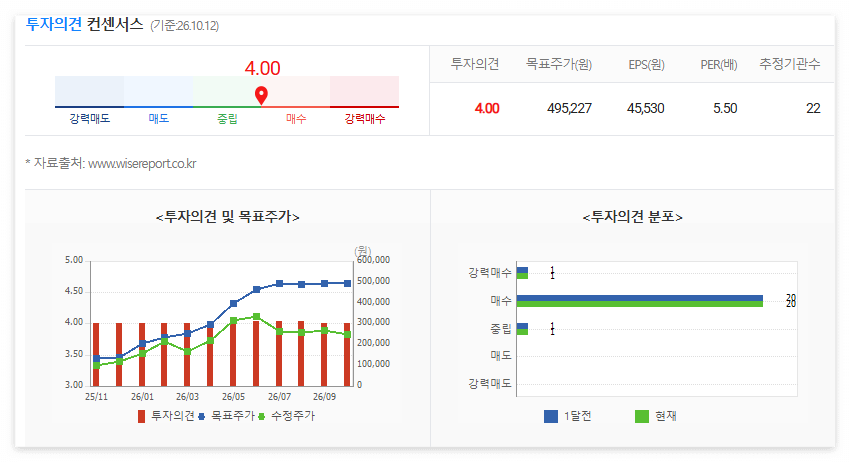Click the 495,227 target price value
The height and width of the screenshot is (462, 850).
pyautogui.click(x=569, y=108)
